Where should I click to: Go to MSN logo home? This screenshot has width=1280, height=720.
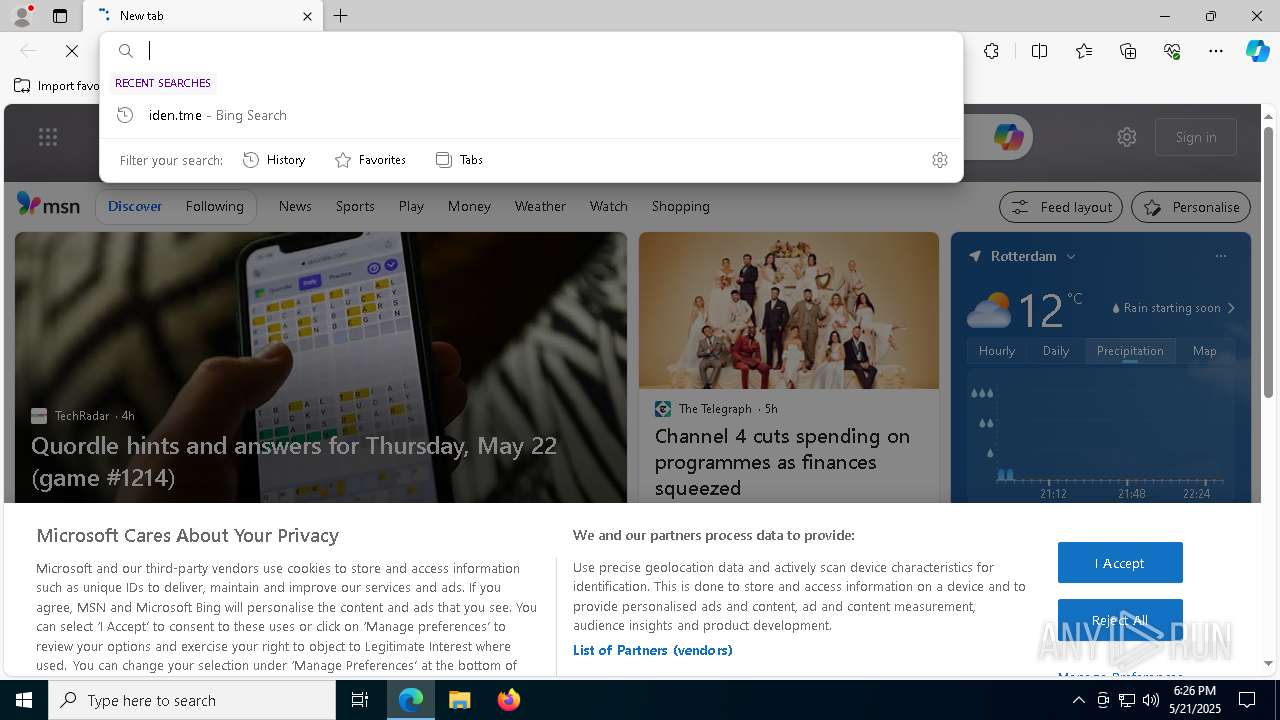tap(48, 205)
